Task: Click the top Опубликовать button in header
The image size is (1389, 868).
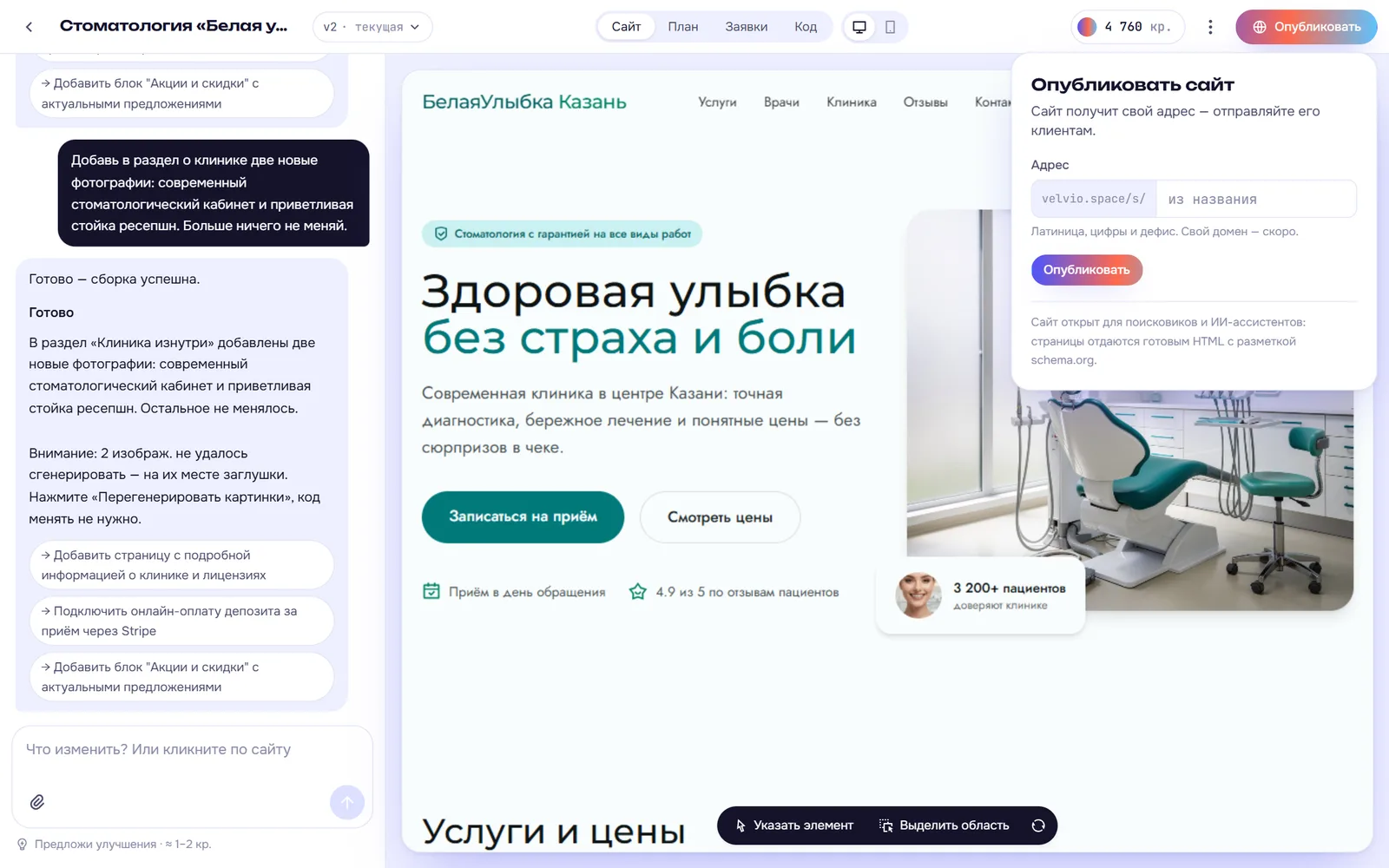Action: tap(1307, 27)
